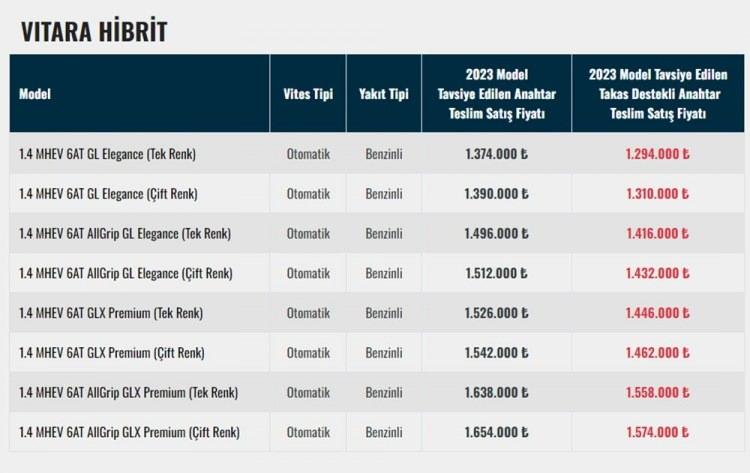The image size is (750, 473).
Task: Select the GL Elegance (Çift Renk) model name
Action: click(108, 194)
